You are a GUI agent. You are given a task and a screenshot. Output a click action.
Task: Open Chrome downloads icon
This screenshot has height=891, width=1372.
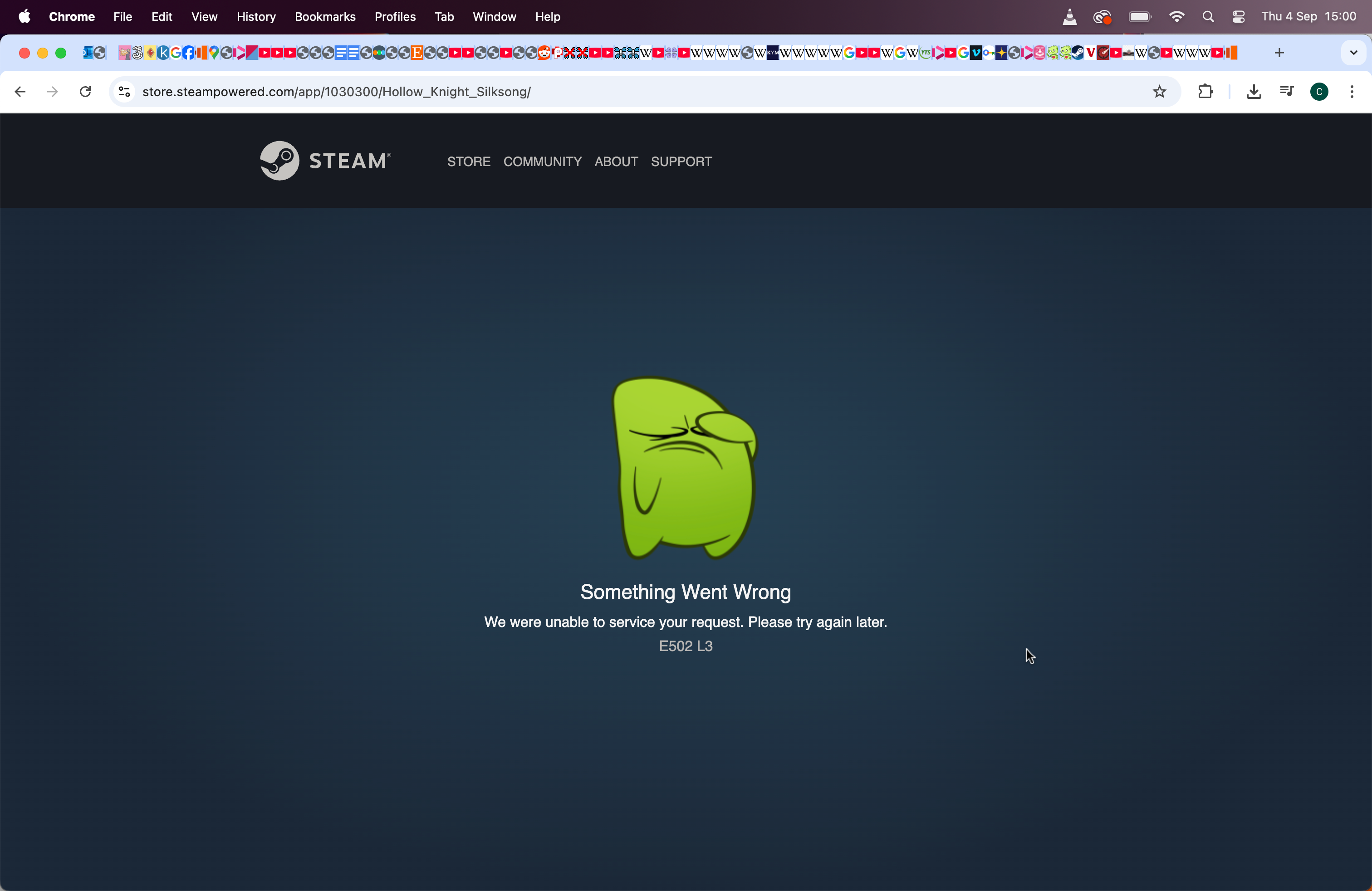coord(1254,92)
